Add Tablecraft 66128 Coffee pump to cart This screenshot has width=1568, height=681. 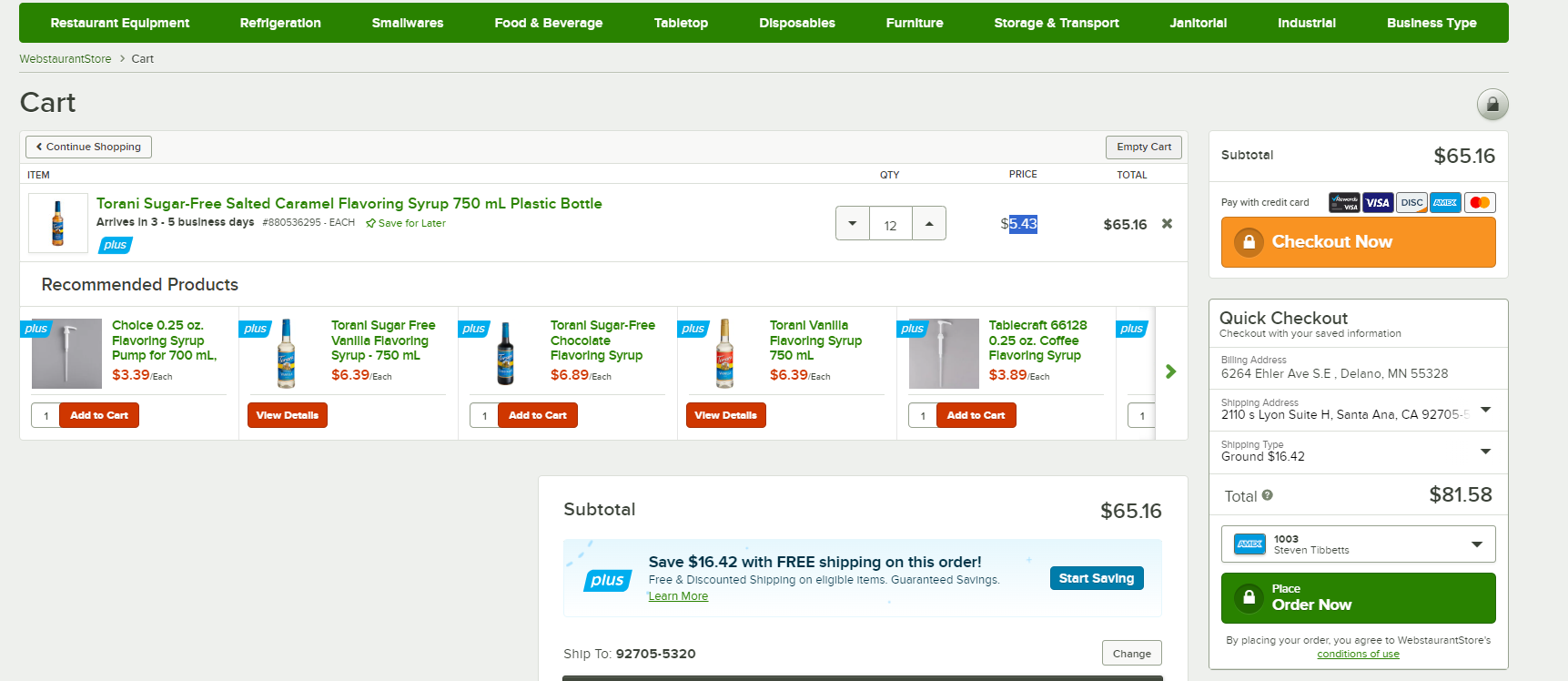pos(976,415)
